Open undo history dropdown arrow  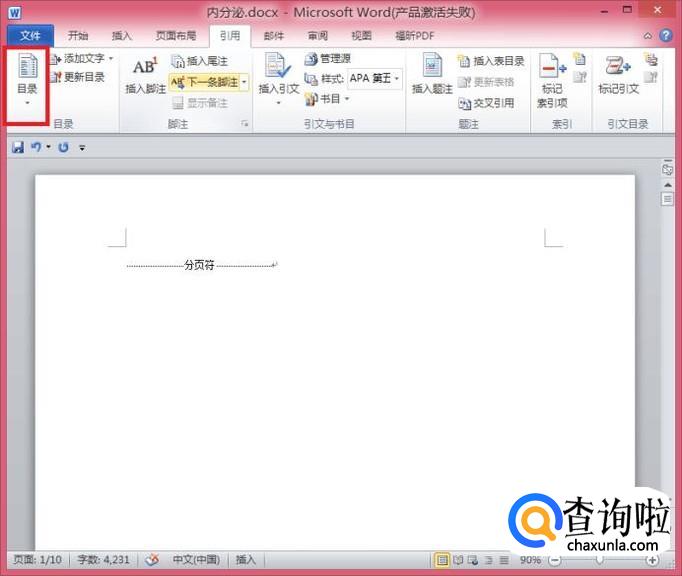coord(48,147)
